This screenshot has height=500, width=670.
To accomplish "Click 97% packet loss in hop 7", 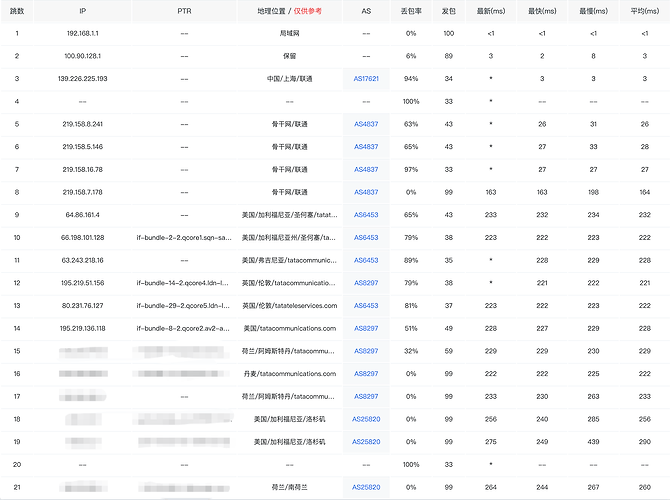I will pos(411,169).
